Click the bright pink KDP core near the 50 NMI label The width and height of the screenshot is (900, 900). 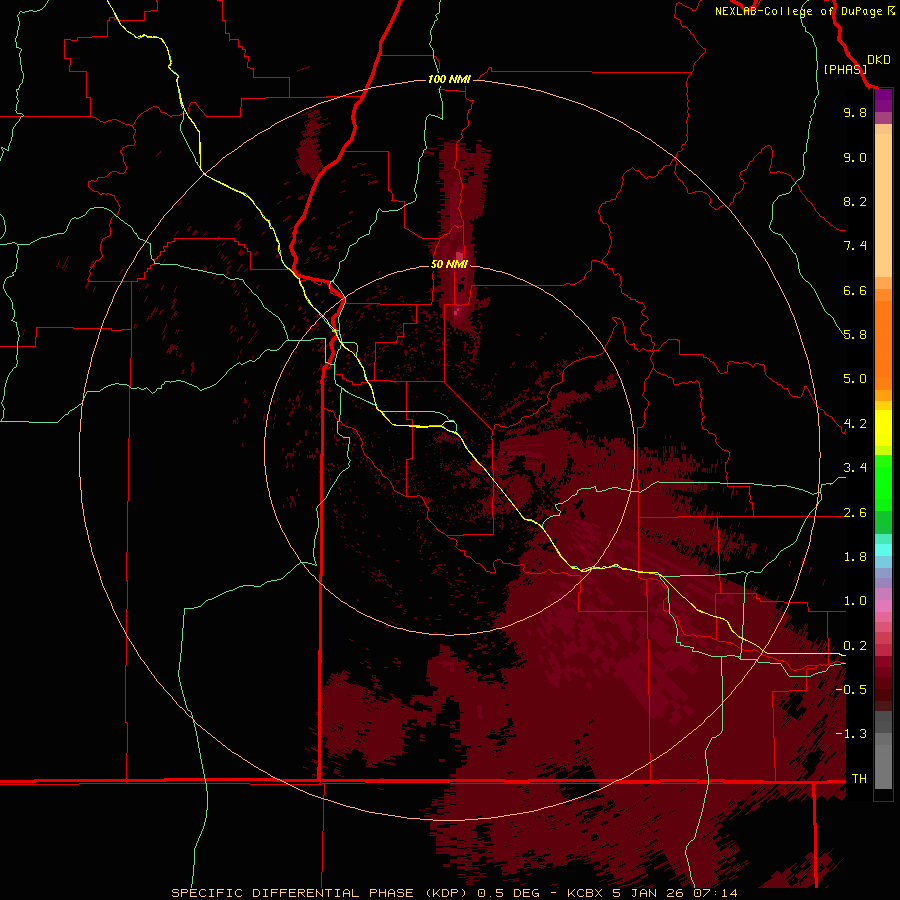click(459, 257)
